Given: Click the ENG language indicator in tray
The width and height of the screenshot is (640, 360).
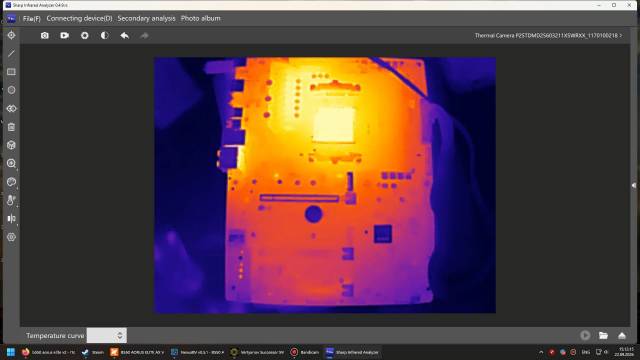Looking at the screenshot, I should pyautogui.click(x=586, y=352).
